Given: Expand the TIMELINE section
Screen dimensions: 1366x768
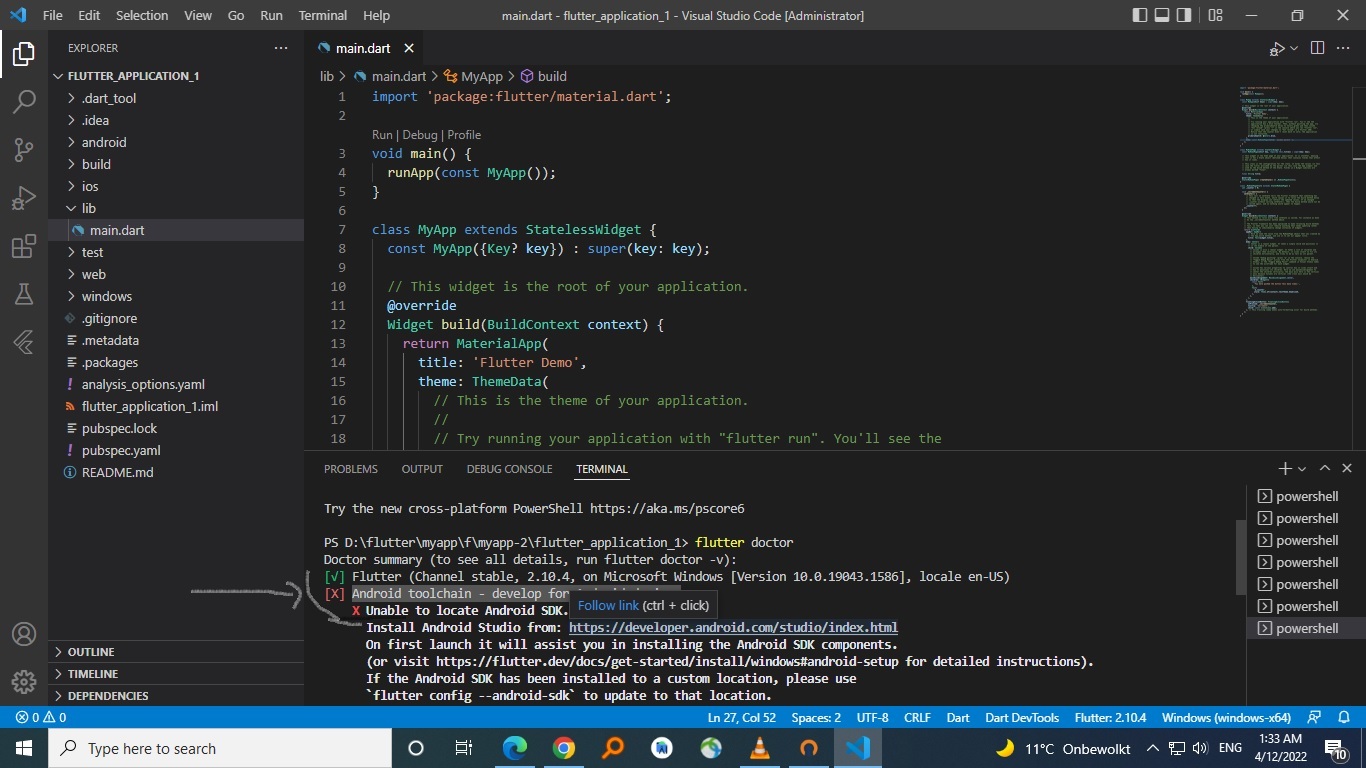Looking at the screenshot, I should [x=176, y=674].
